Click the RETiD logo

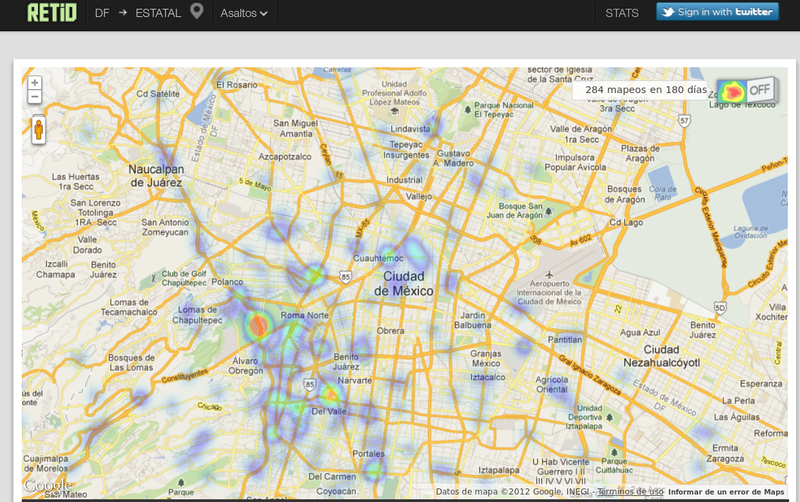click(x=52, y=13)
